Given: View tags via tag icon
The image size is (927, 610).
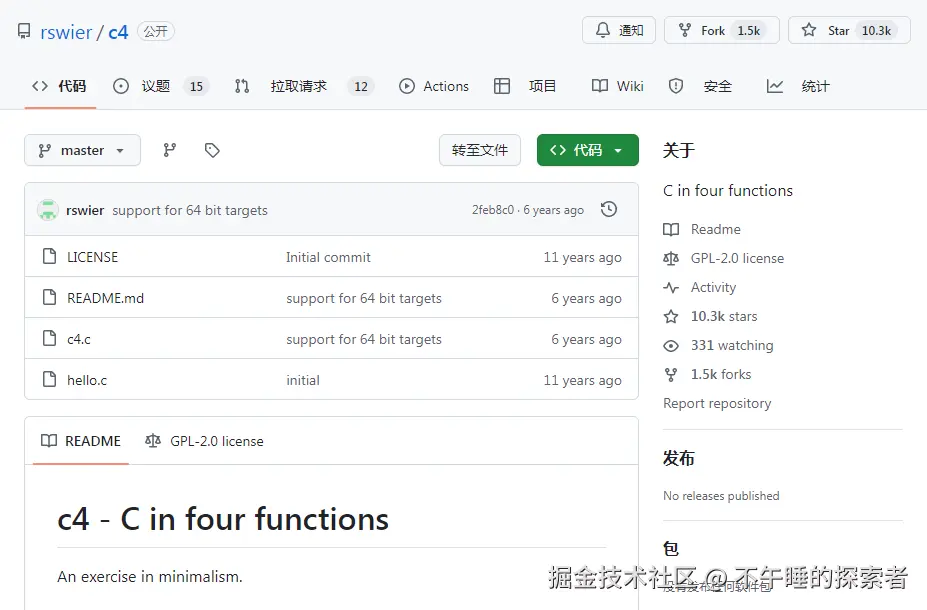Looking at the screenshot, I should [x=212, y=150].
